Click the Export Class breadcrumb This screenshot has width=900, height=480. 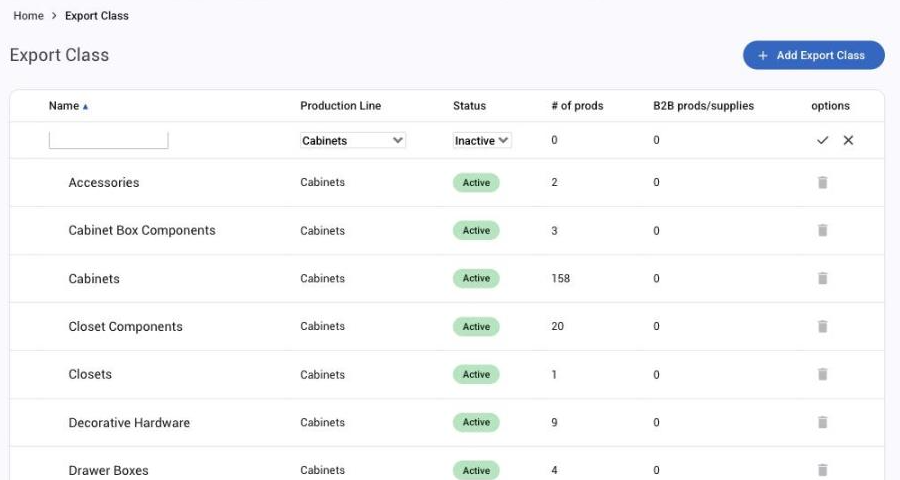(x=96, y=16)
